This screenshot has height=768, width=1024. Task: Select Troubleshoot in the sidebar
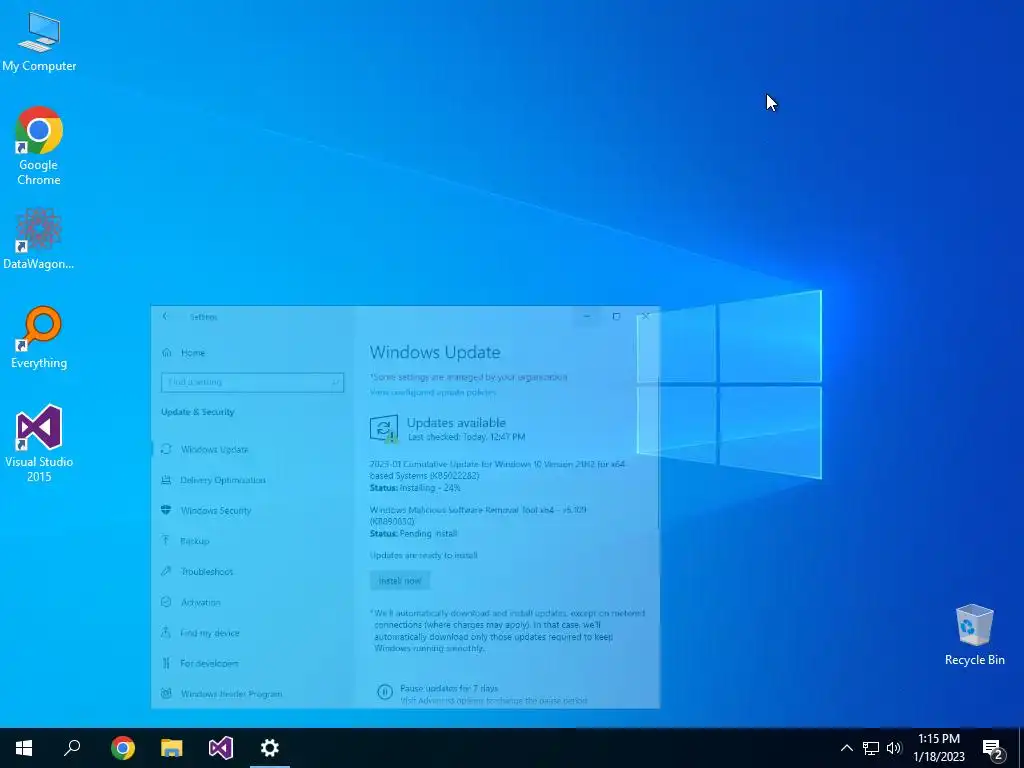click(x=253, y=571)
